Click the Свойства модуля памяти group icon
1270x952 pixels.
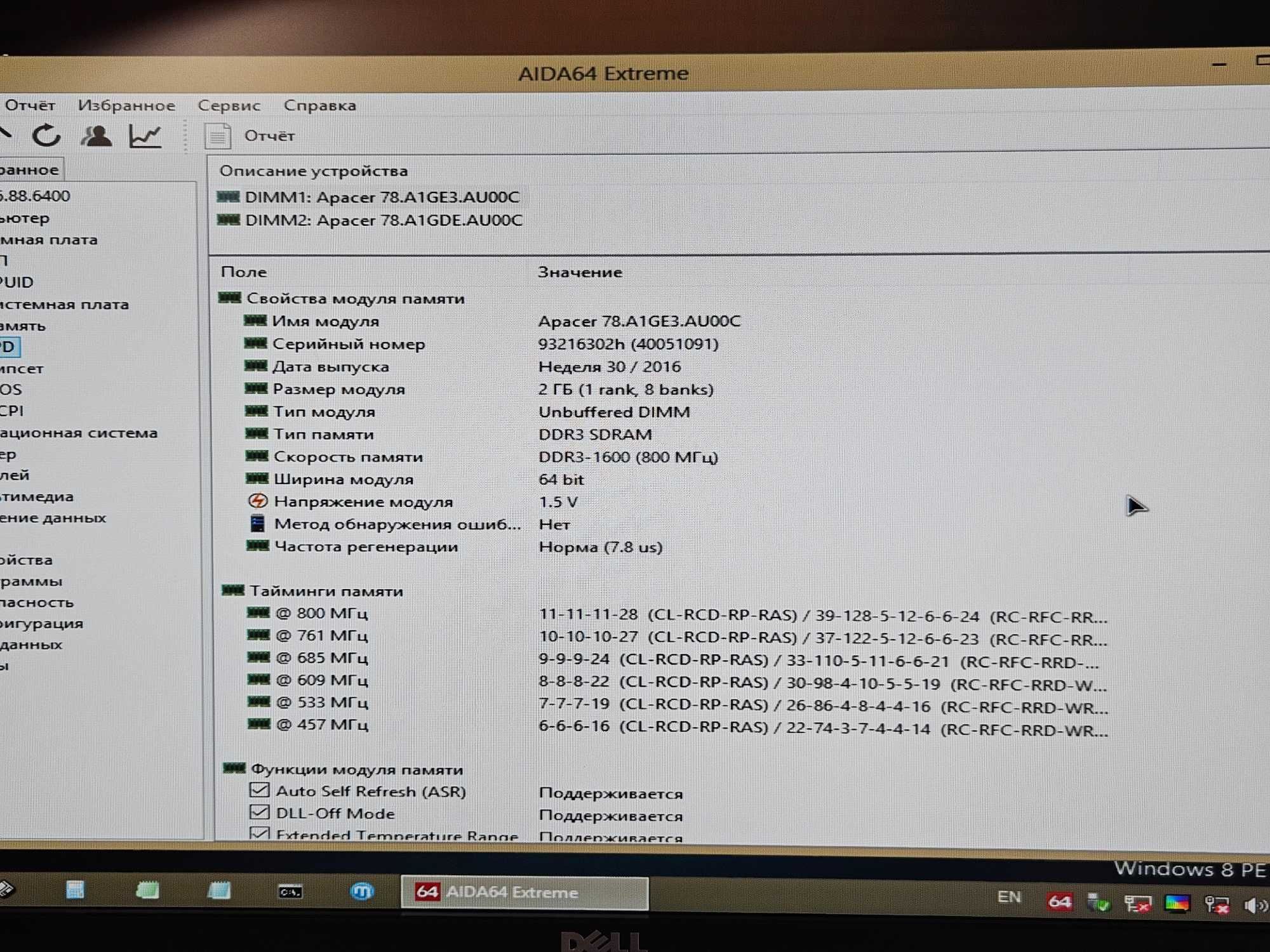coord(230,297)
